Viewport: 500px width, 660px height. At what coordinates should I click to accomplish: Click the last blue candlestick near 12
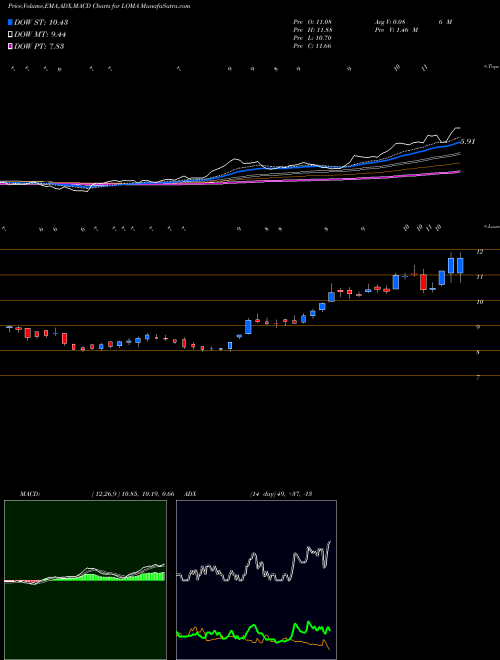(x=460, y=266)
